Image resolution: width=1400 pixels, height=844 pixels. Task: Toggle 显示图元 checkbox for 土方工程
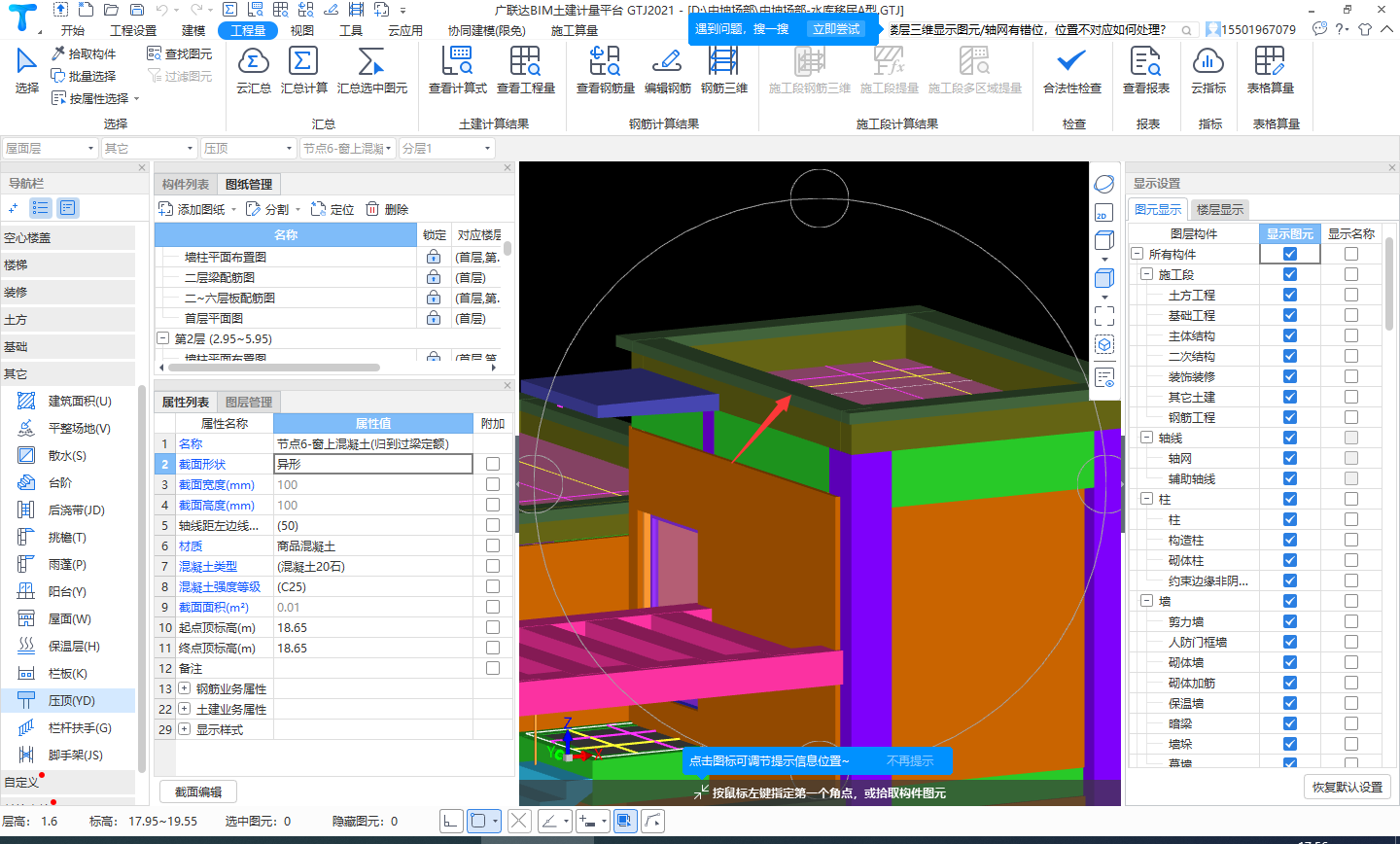[1289, 295]
